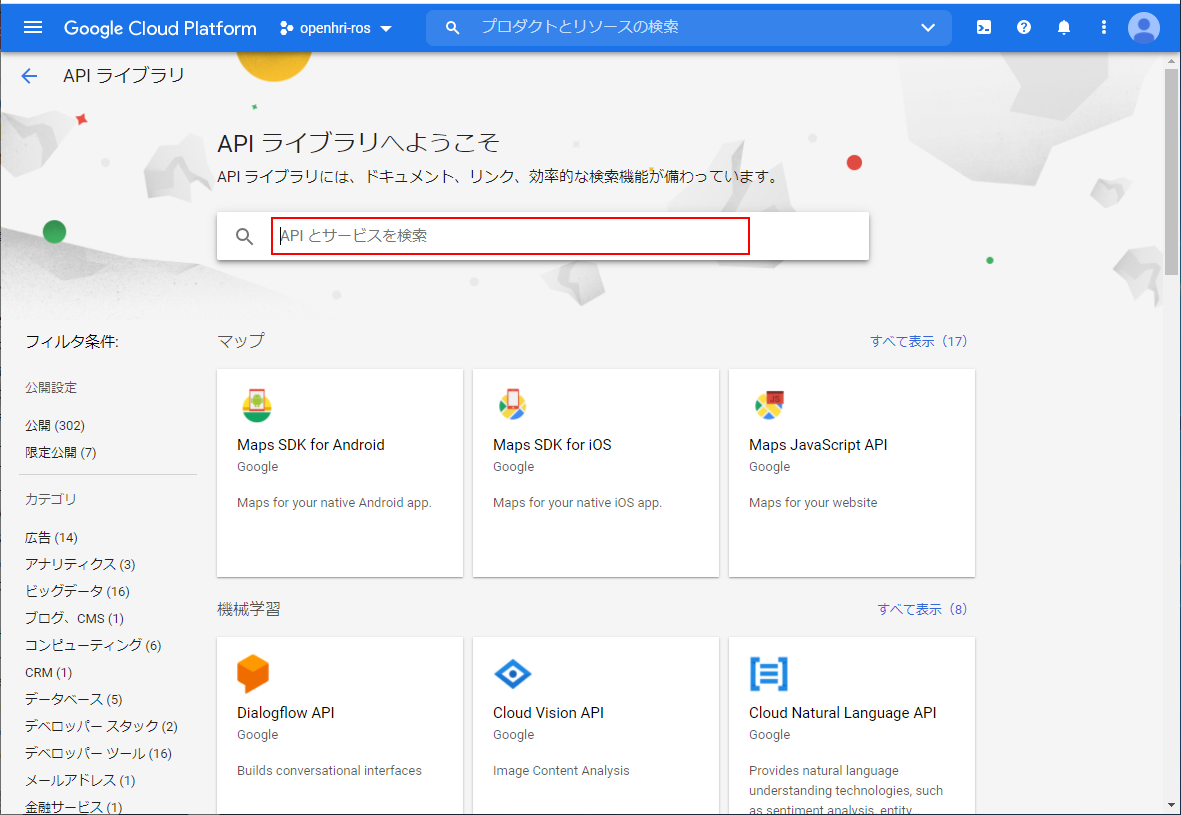Click the Dialogflow API orange cube icon
Image resolution: width=1181 pixels, height=815 pixels.
coord(253,673)
